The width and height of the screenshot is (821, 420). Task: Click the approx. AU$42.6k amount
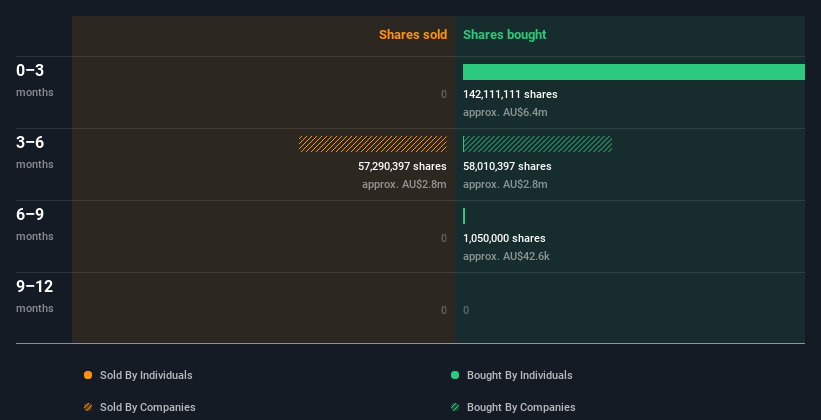(506, 256)
